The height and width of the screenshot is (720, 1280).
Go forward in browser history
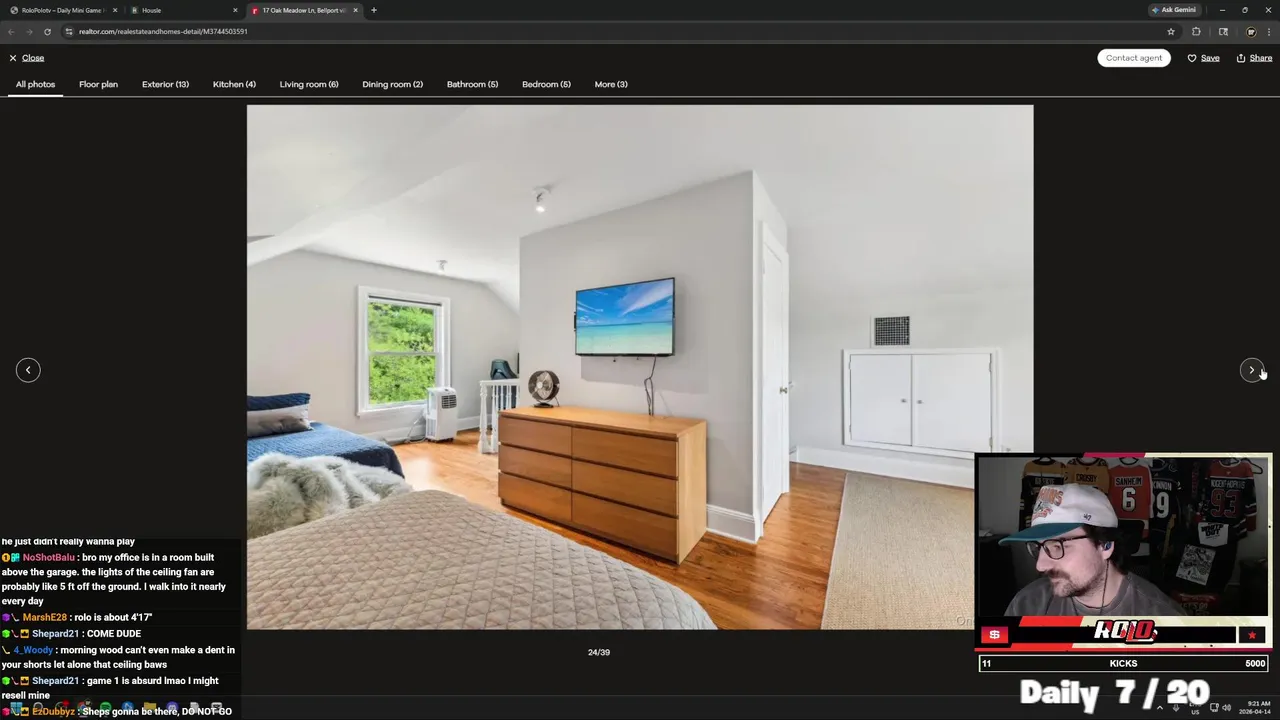(29, 31)
